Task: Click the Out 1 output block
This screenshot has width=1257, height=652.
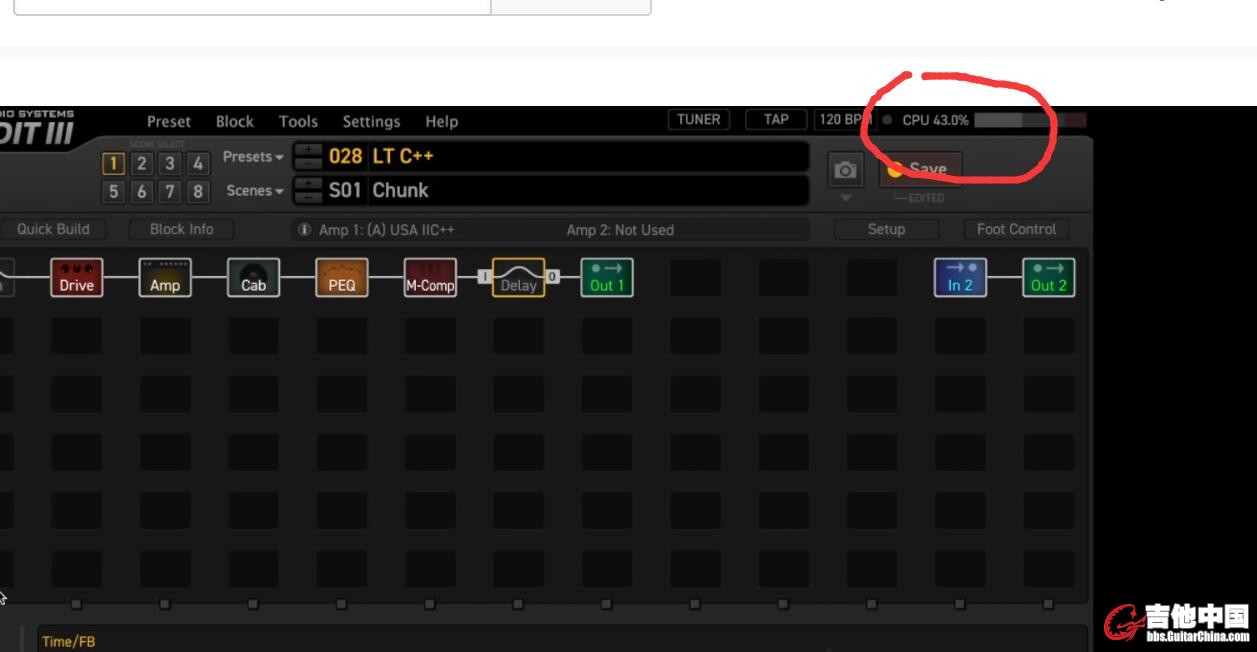Action: tap(607, 277)
